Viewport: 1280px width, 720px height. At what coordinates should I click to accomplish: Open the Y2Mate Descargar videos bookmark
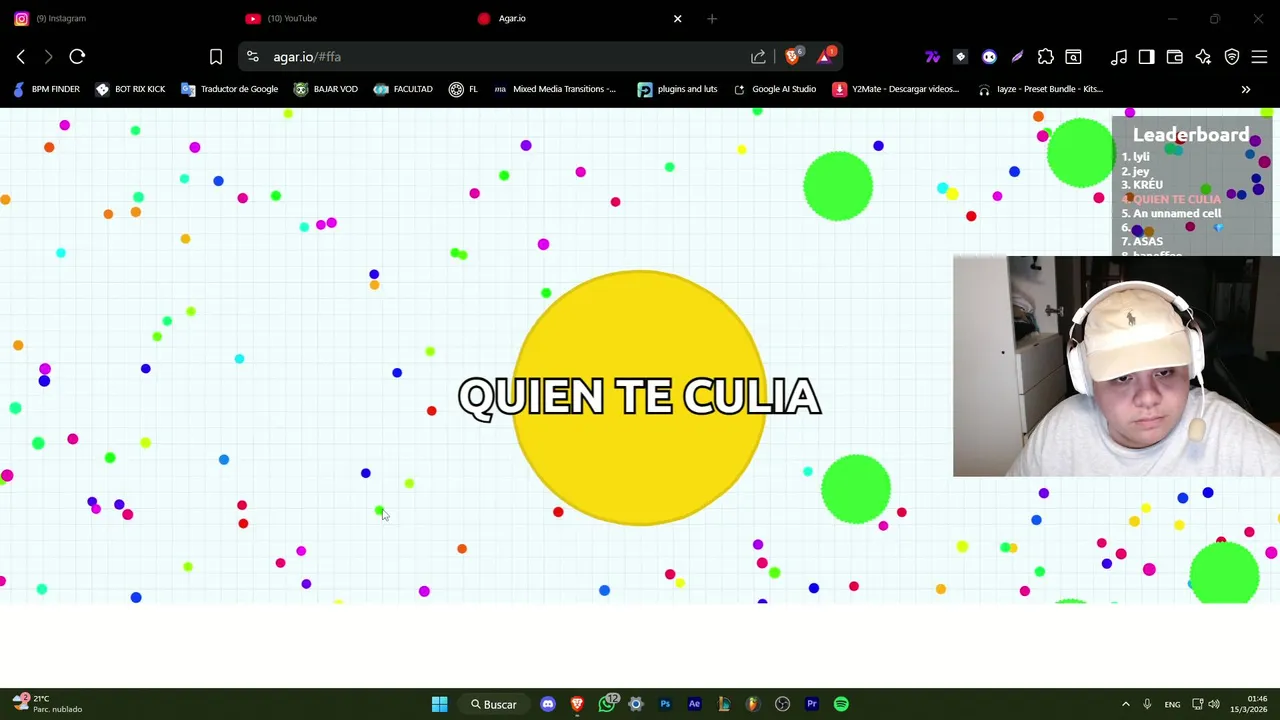896,89
